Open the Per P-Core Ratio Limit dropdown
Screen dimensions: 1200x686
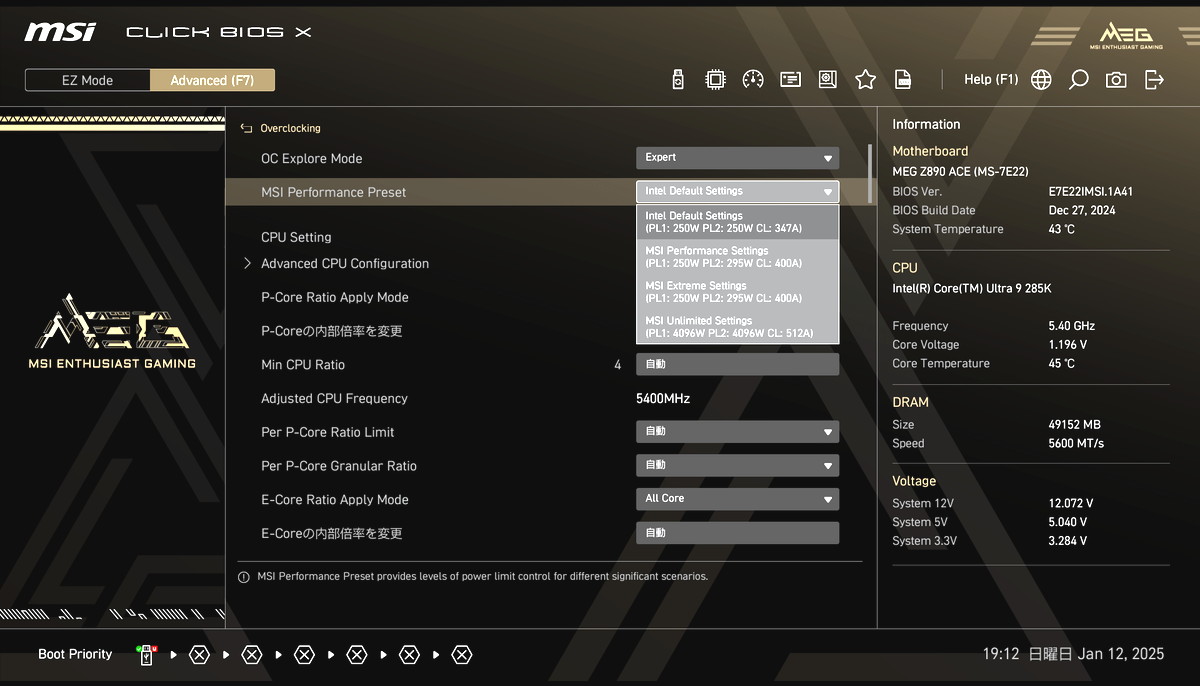[737, 432]
